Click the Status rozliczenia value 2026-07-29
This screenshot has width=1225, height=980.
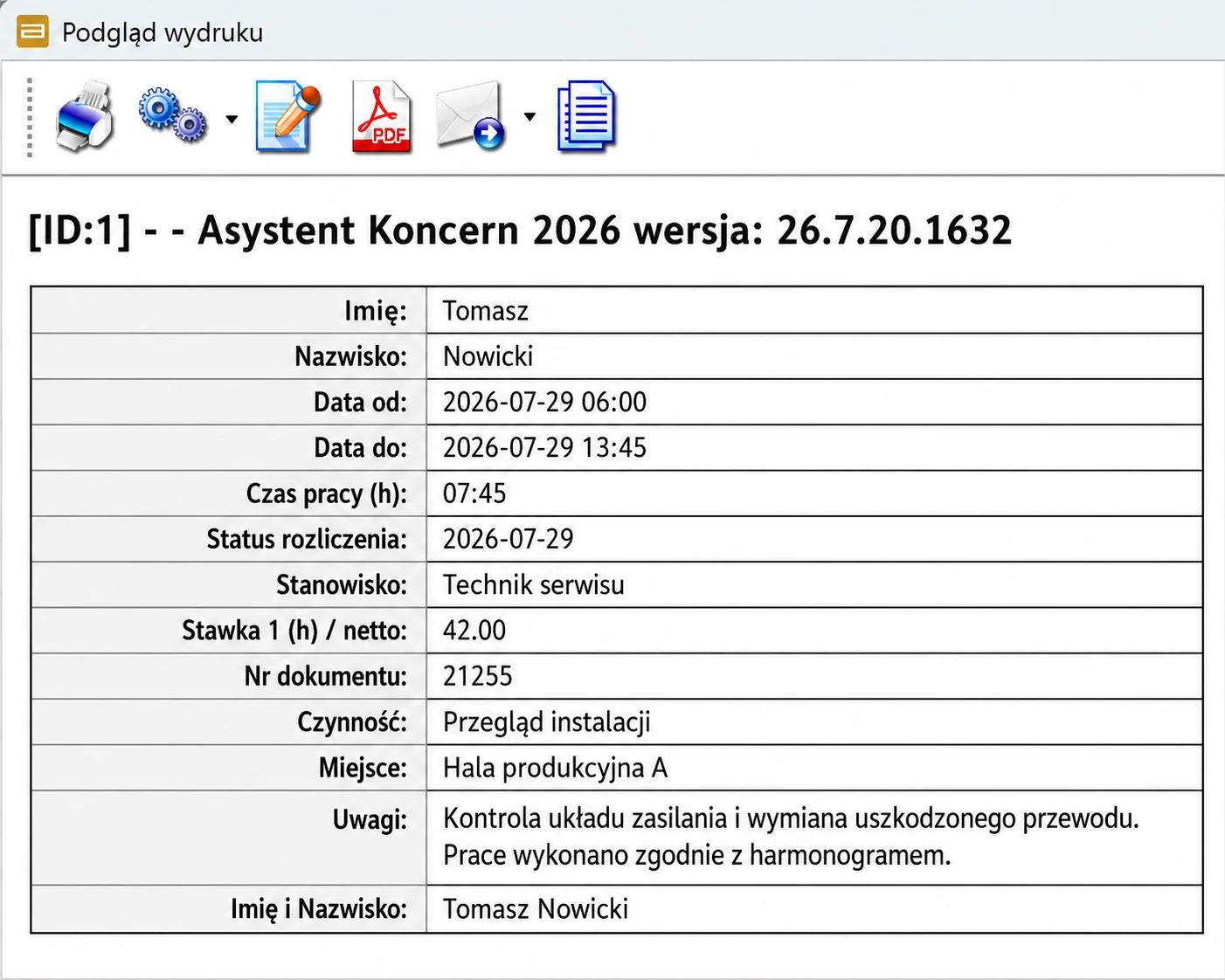(x=509, y=539)
